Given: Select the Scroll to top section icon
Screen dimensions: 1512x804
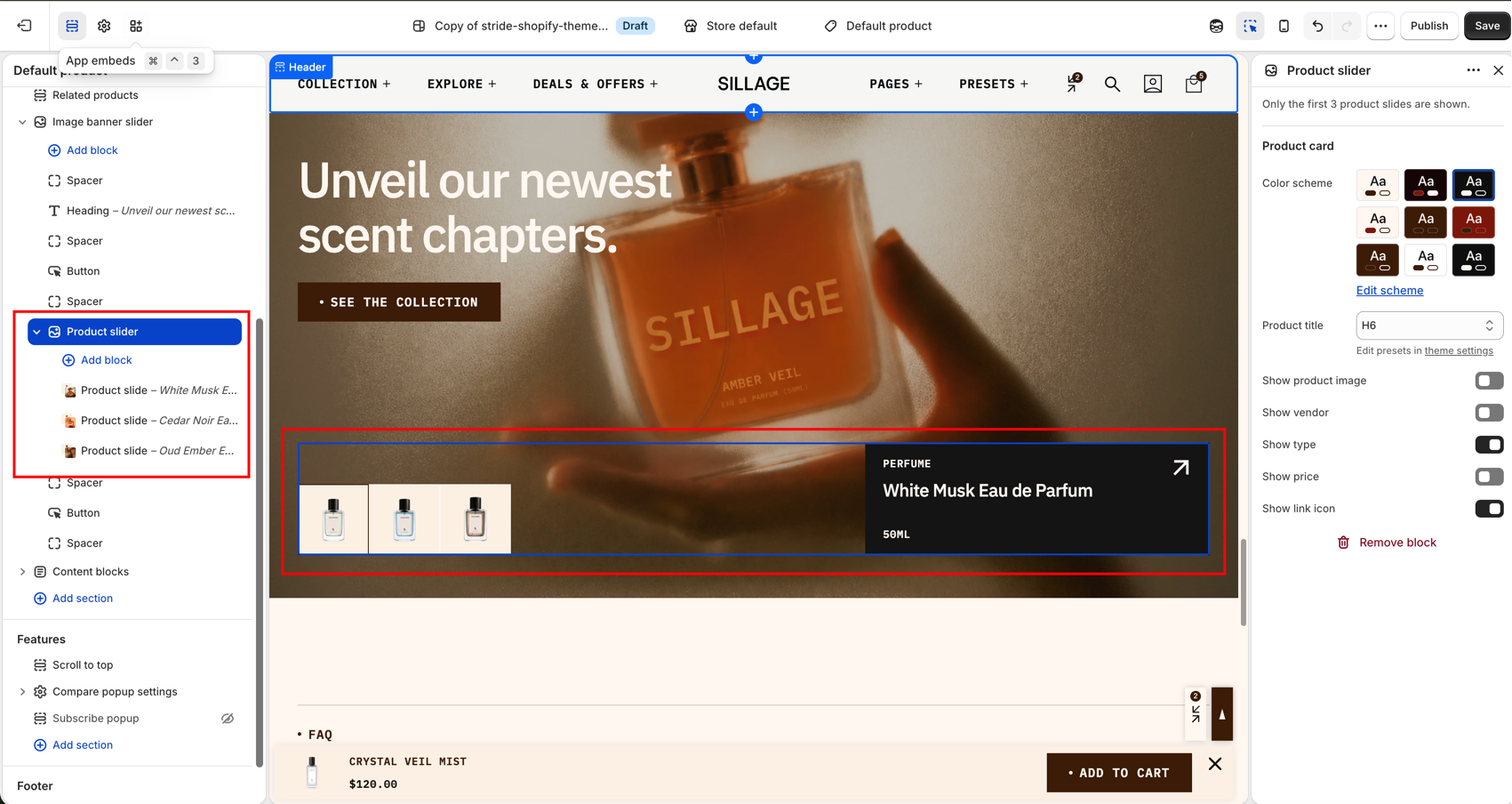Looking at the screenshot, I should [x=40, y=665].
